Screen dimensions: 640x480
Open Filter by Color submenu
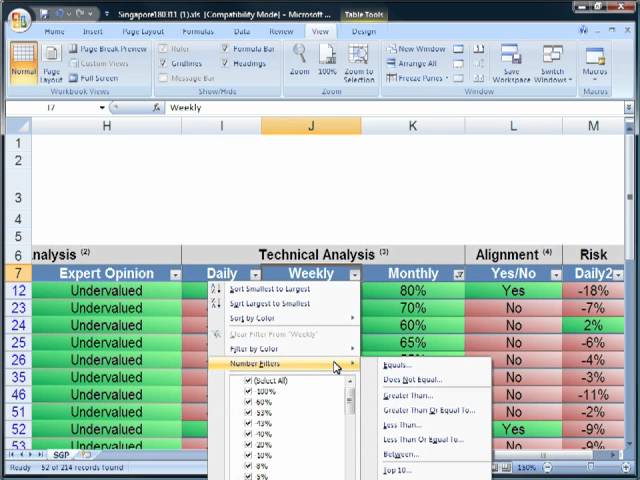pyautogui.click(x=284, y=349)
